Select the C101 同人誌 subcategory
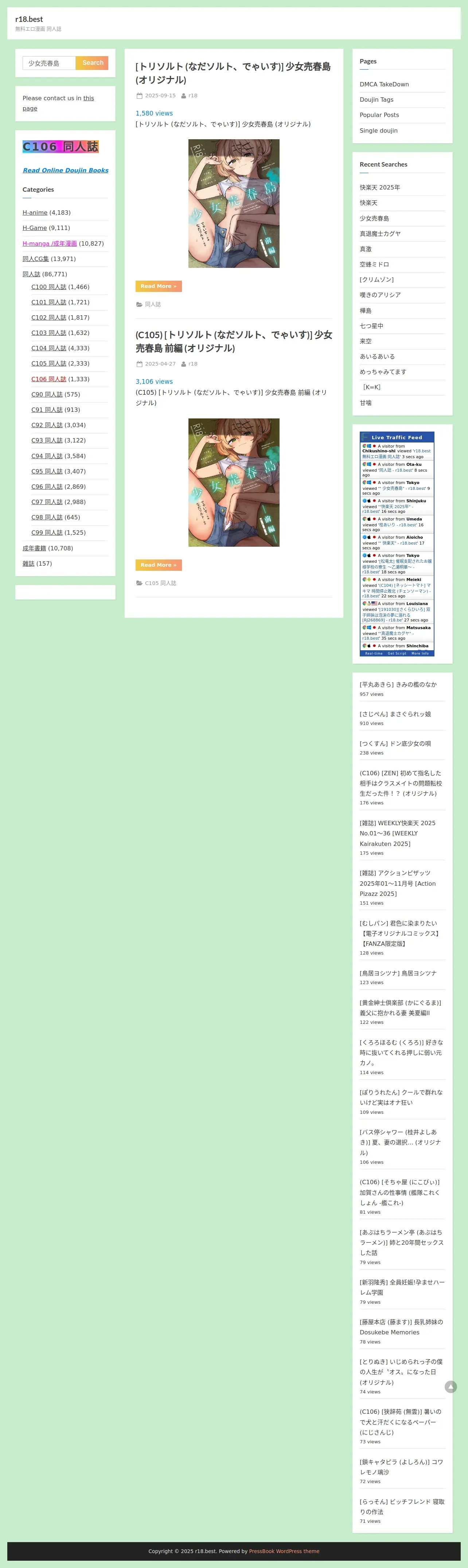Image resolution: width=468 pixels, height=1568 pixels. point(49,302)
